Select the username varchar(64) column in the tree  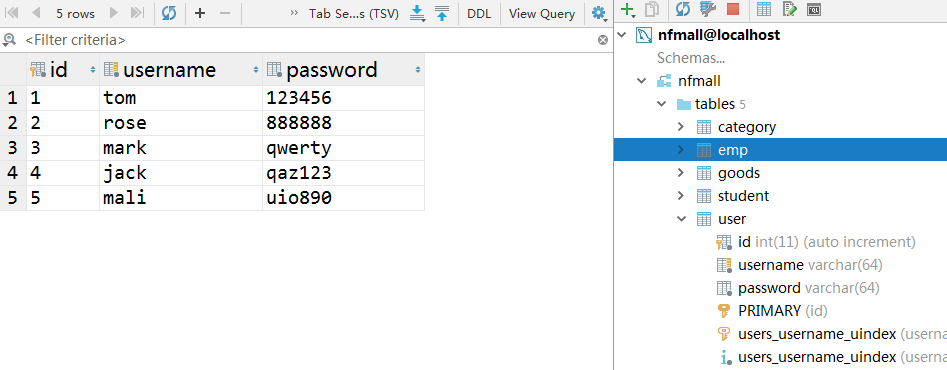click(810, 265)
